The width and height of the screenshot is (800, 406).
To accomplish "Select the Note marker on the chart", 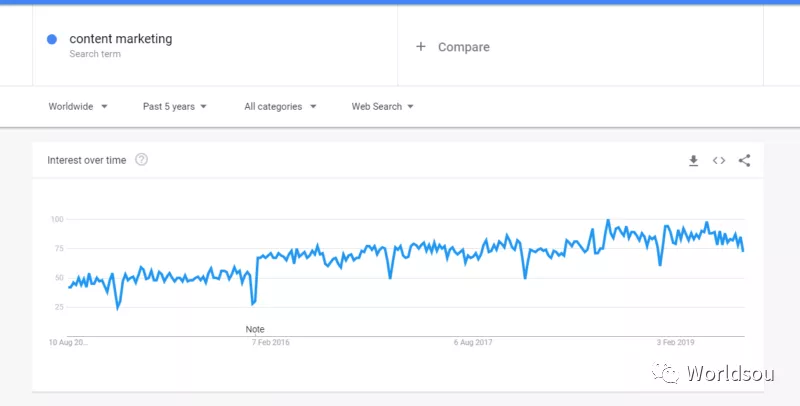I will pyautogui.click(x=255, y=329).
